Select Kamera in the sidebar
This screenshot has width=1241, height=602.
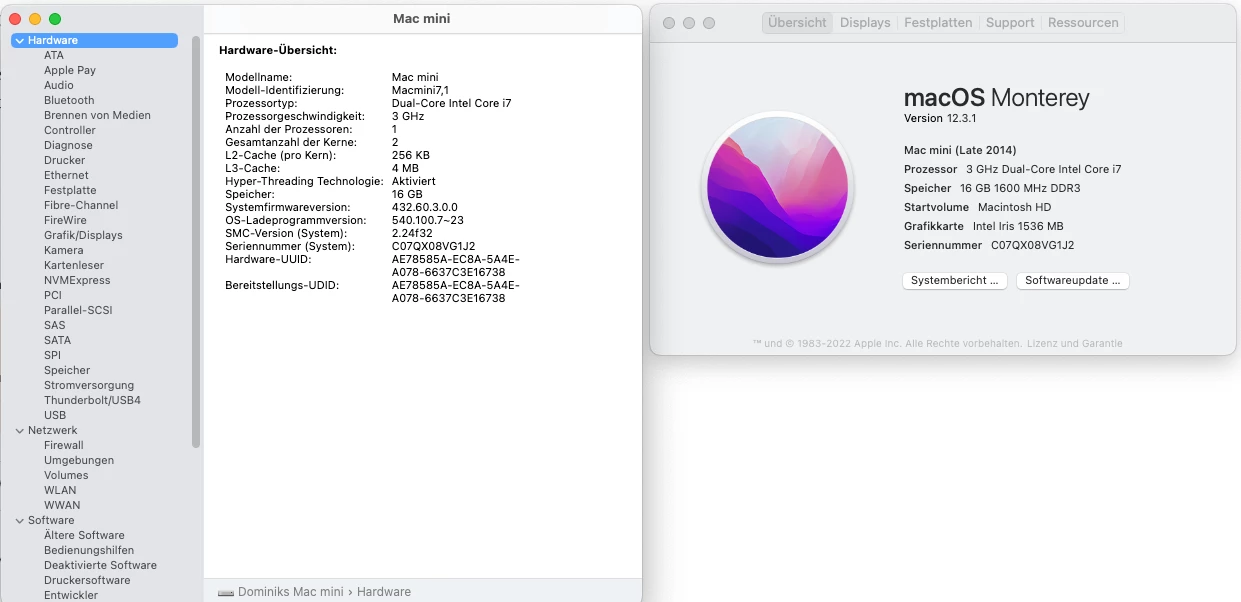(64, 250)
